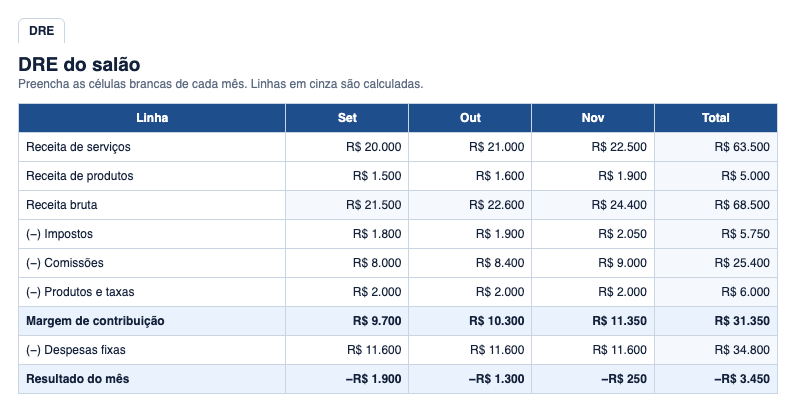Select the Receita de serviços Set cell
This screenshot has height=420, width=800.
pyautogui.click(x=347, y=147)
